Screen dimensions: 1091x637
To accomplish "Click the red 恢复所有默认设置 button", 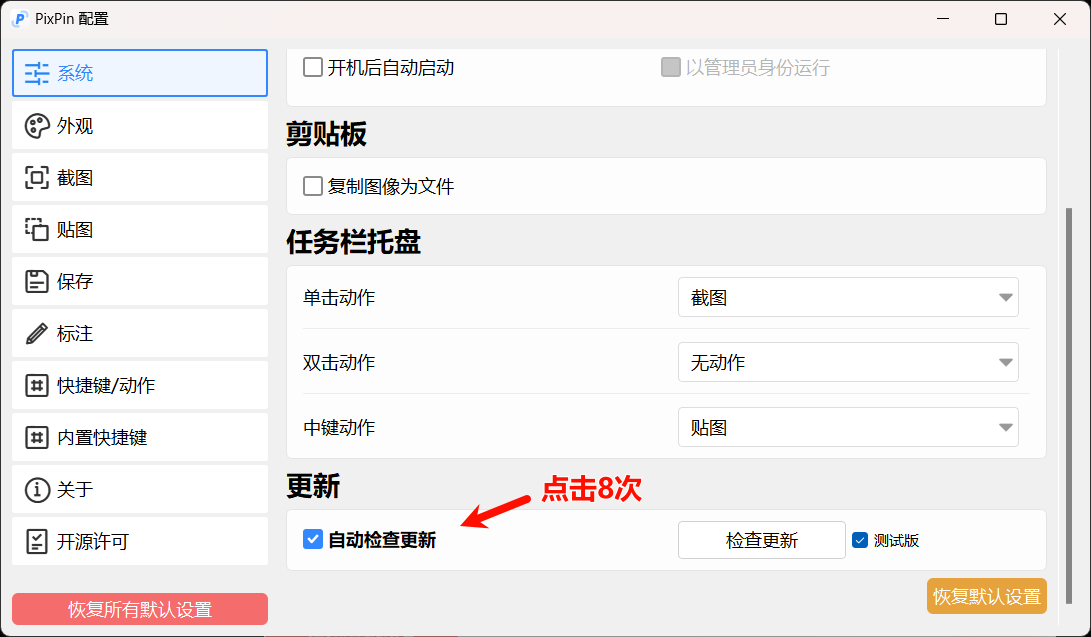I will coord(140,609).
